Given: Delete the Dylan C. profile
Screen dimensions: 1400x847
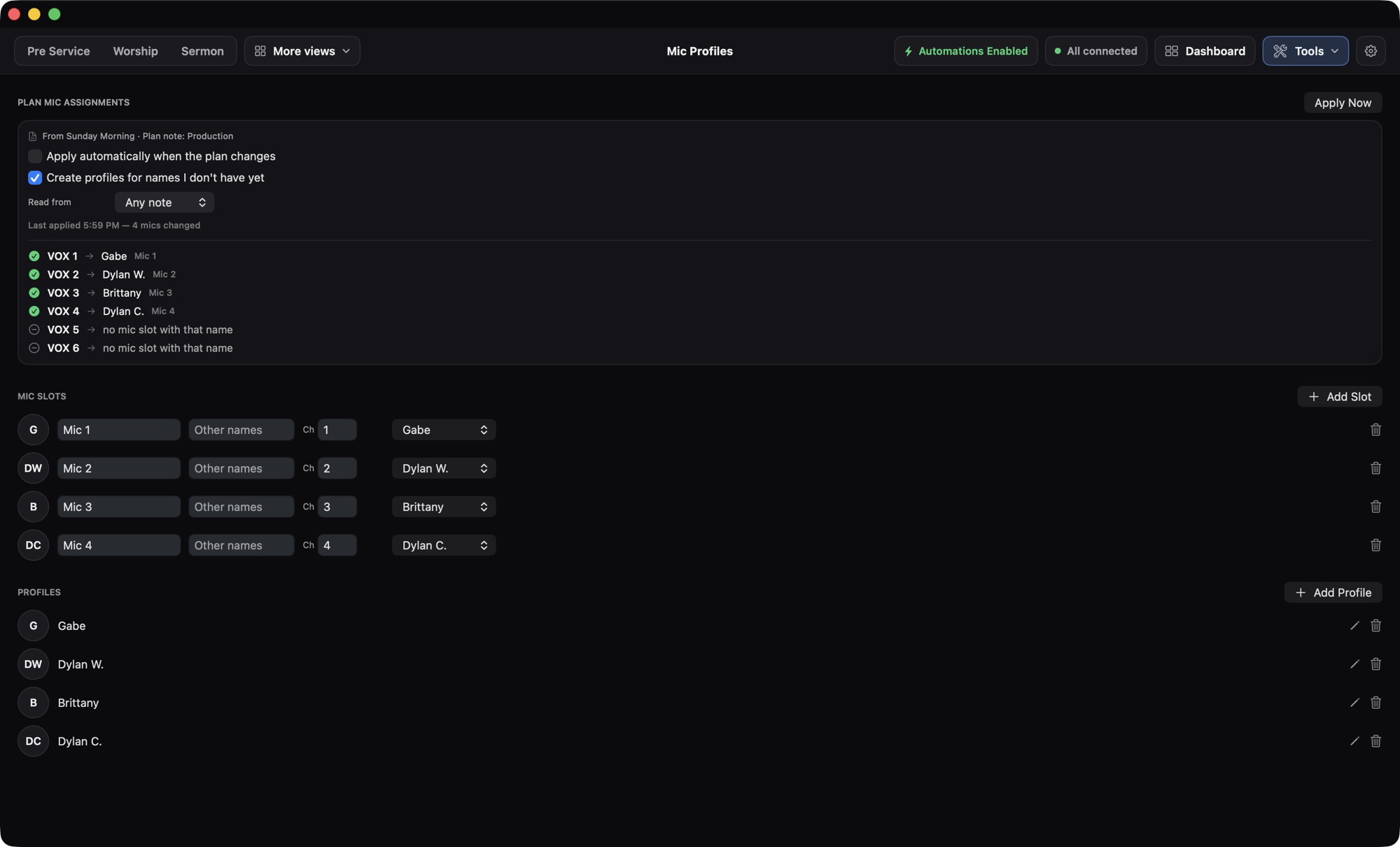Looking at the screenshot, I should click(x=1375, y=741).
